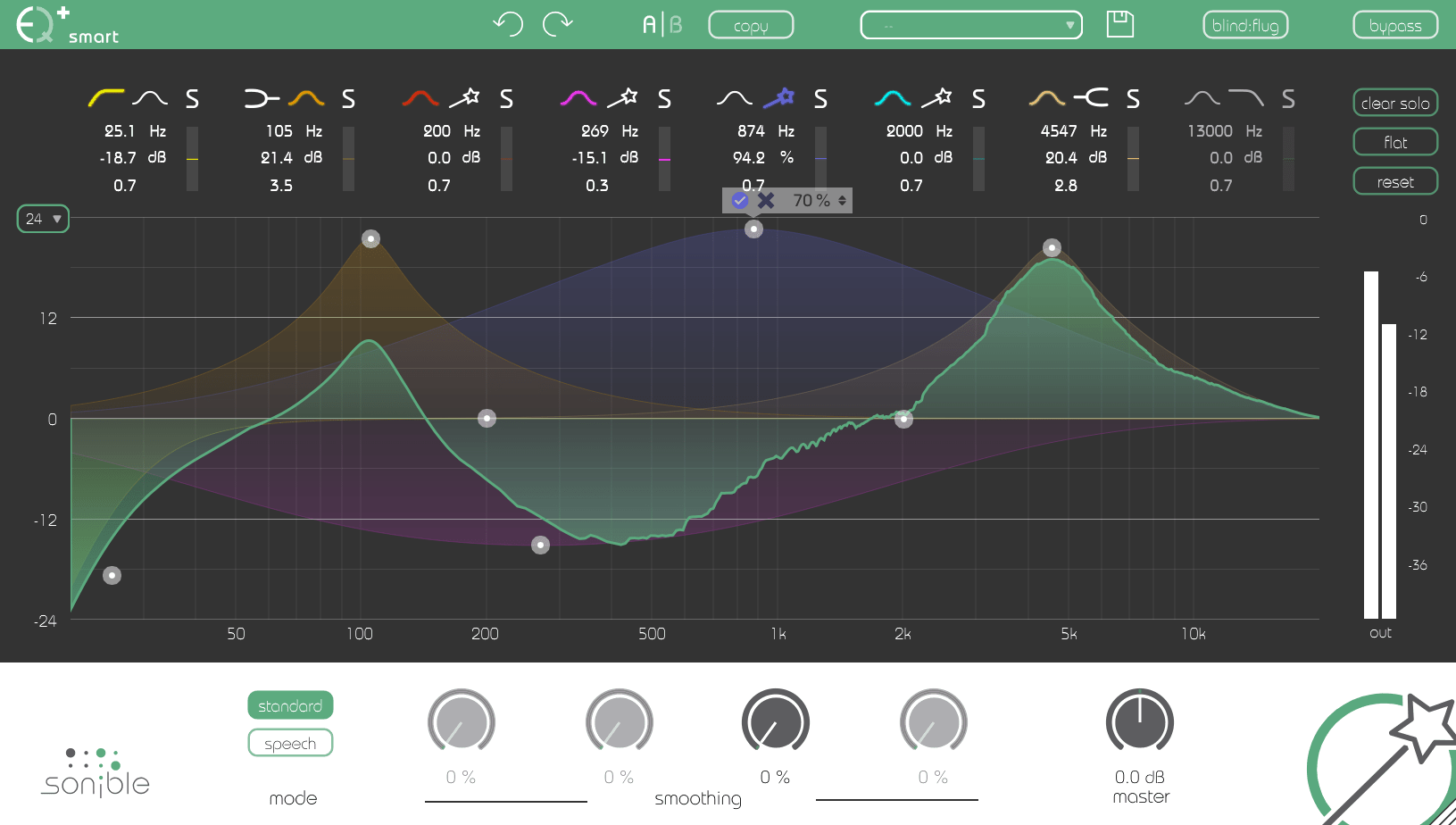Click the 269 Hz band node in graph
The height and width of the screenshot is (825, 1456).
pos(540,545)
